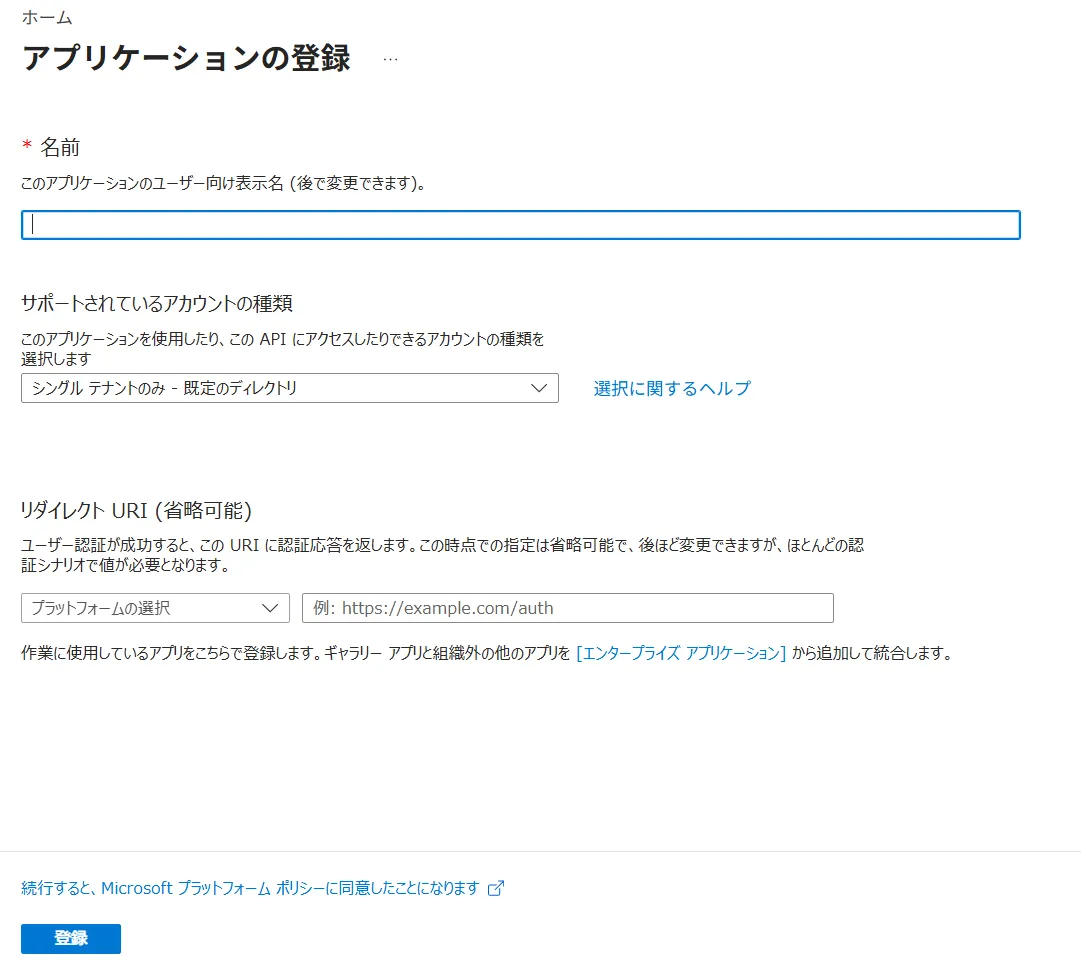The height and width of the screenshot is (964, 1081).
Task: Click the required asterisk beside 名前
Action: coord(25,146)
